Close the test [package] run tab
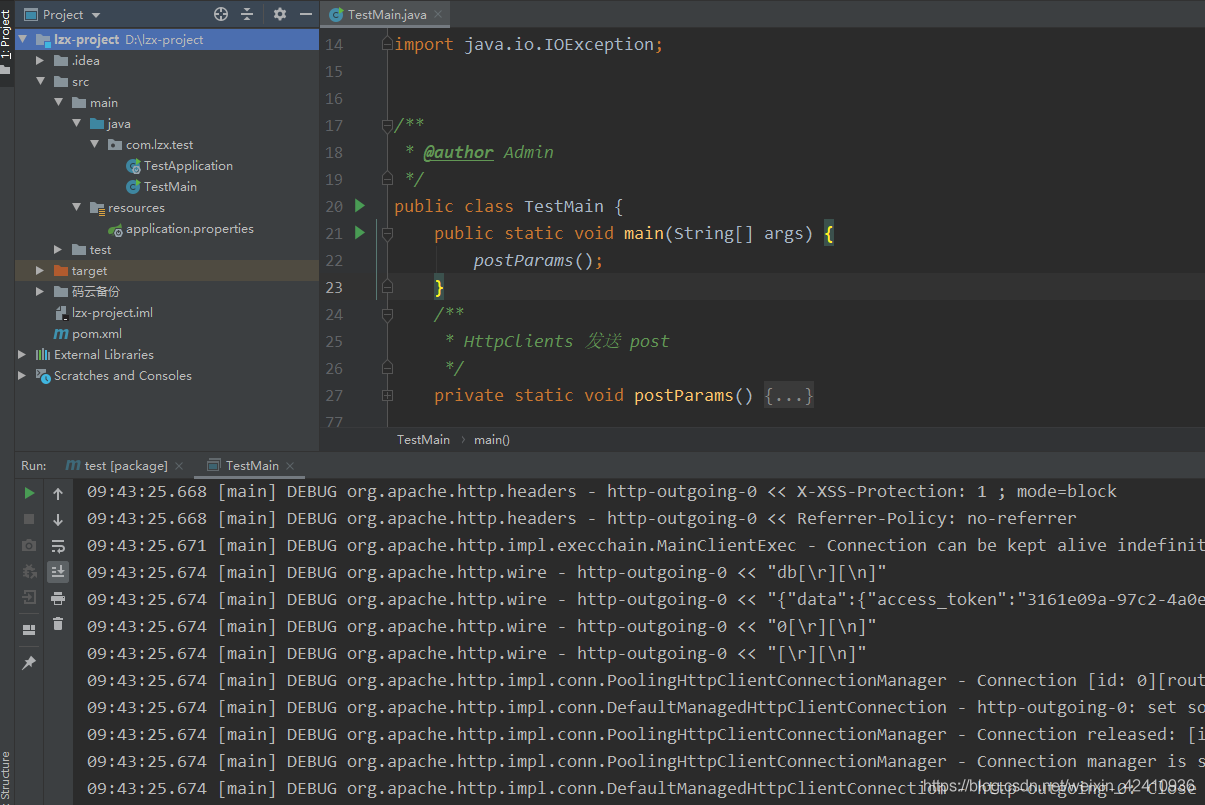Image resolution: width=1205 pixels, height=805 pixels. (179, 466)
